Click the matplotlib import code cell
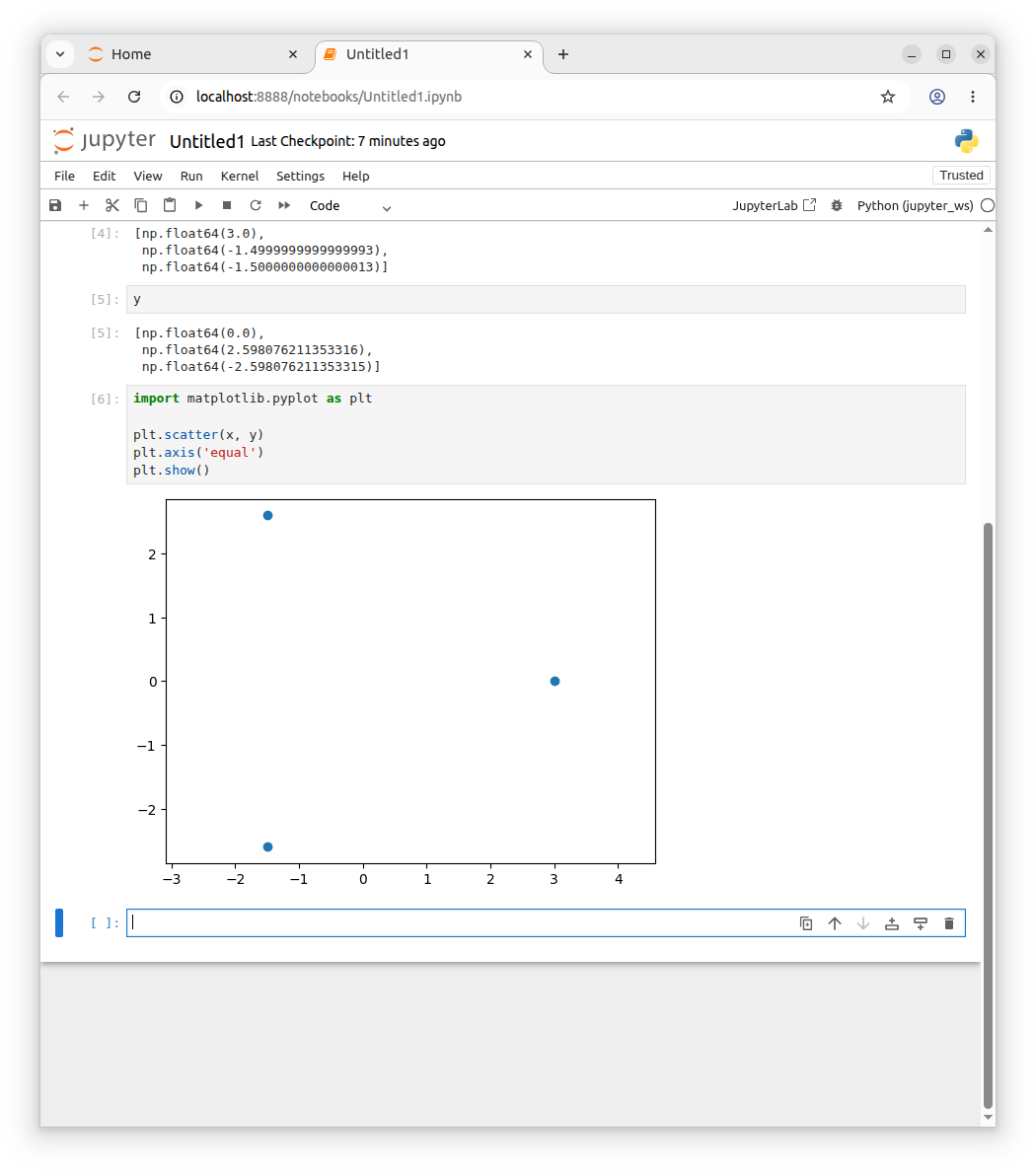This screenshot has height=1173, width=1036. (546, 435)
